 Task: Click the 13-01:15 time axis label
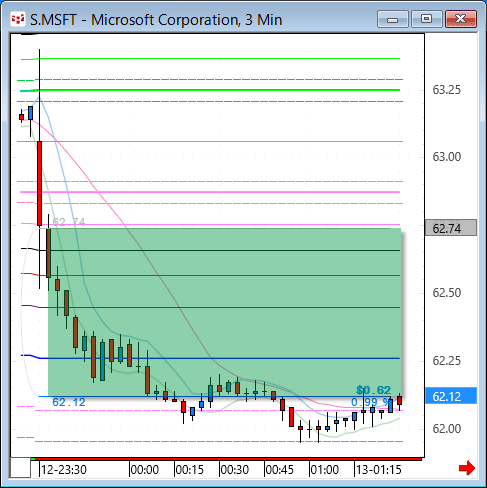(x=379, y=470)
